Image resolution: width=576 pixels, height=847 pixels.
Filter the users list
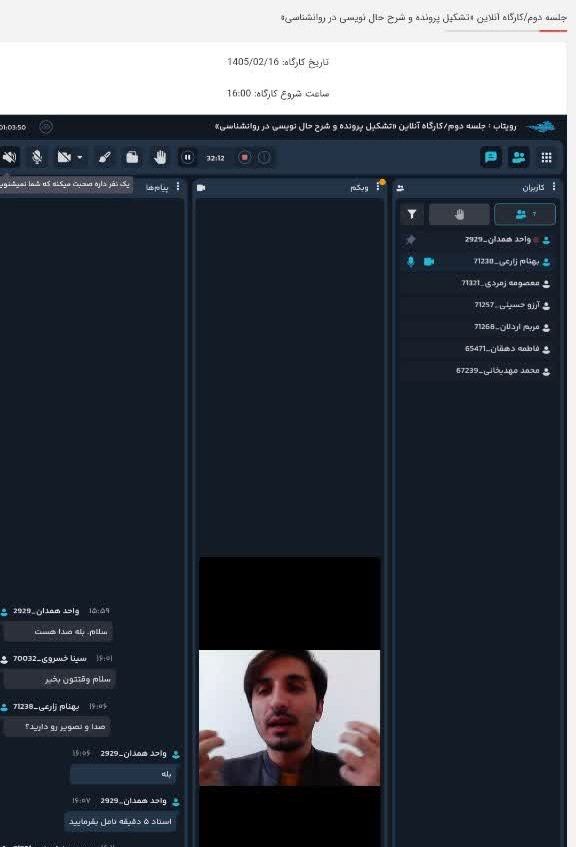412,214
